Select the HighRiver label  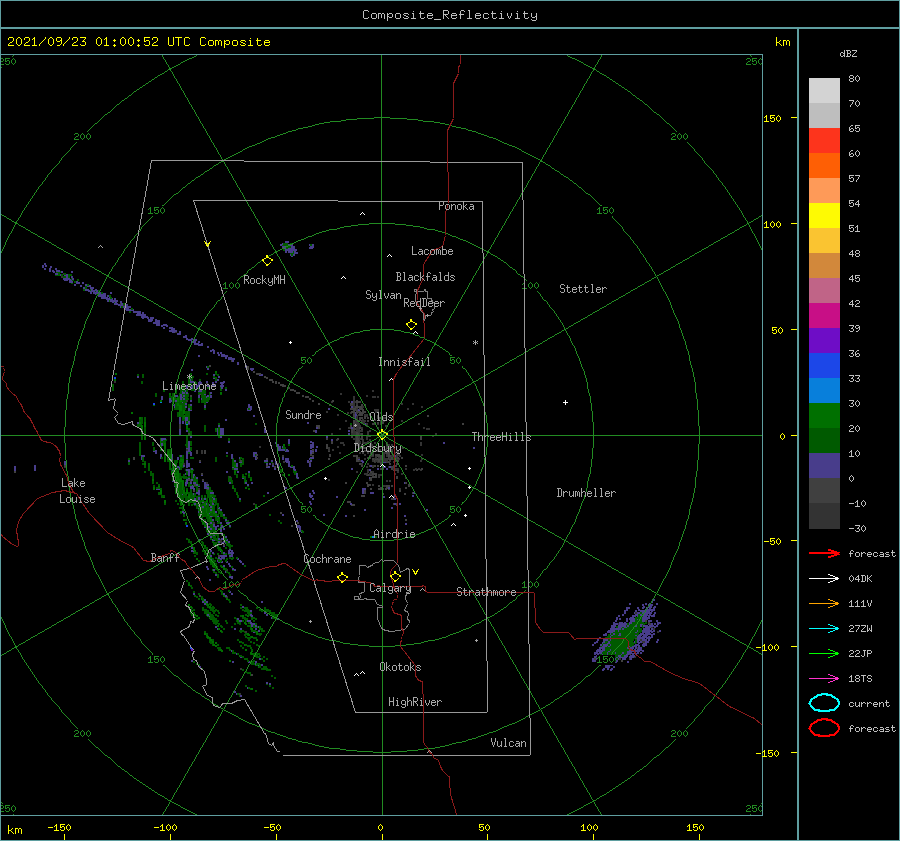[x=415, y=702]
